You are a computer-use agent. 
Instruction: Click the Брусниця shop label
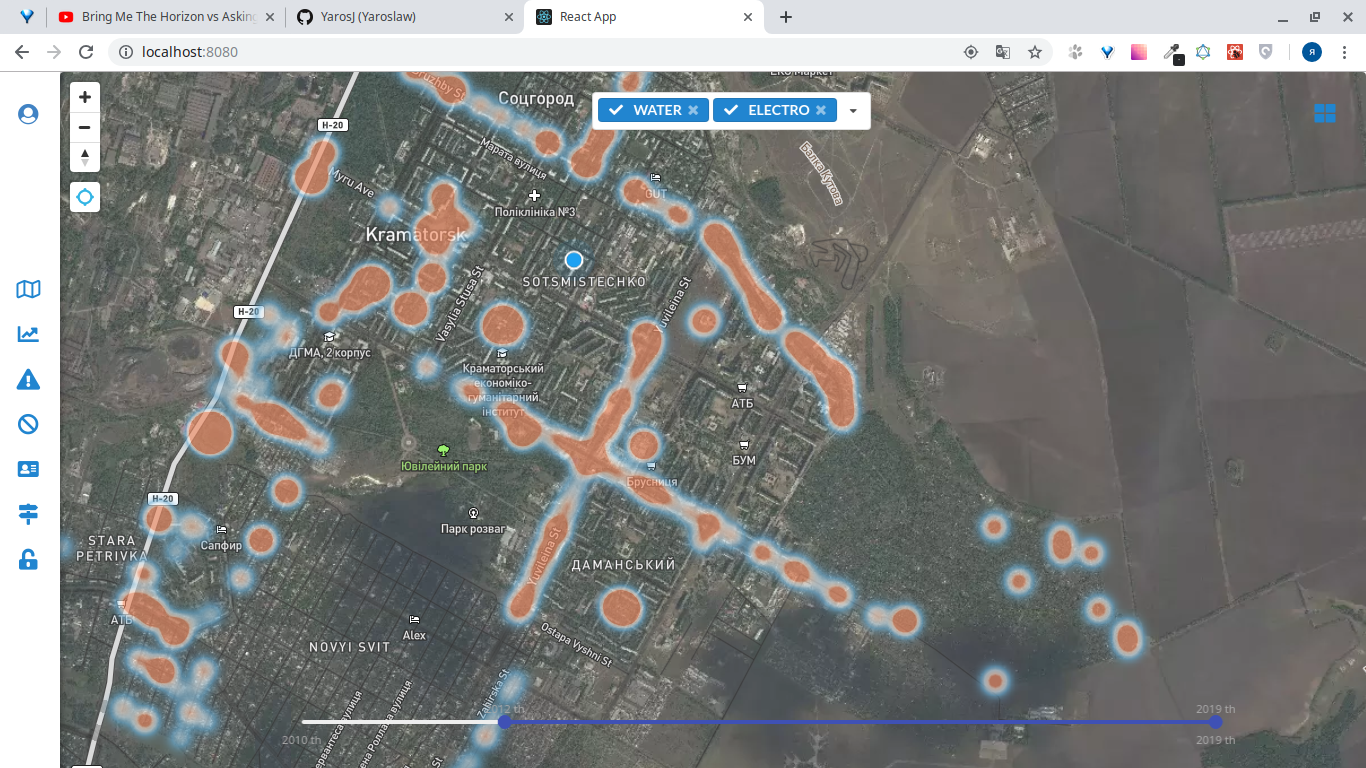652,481
